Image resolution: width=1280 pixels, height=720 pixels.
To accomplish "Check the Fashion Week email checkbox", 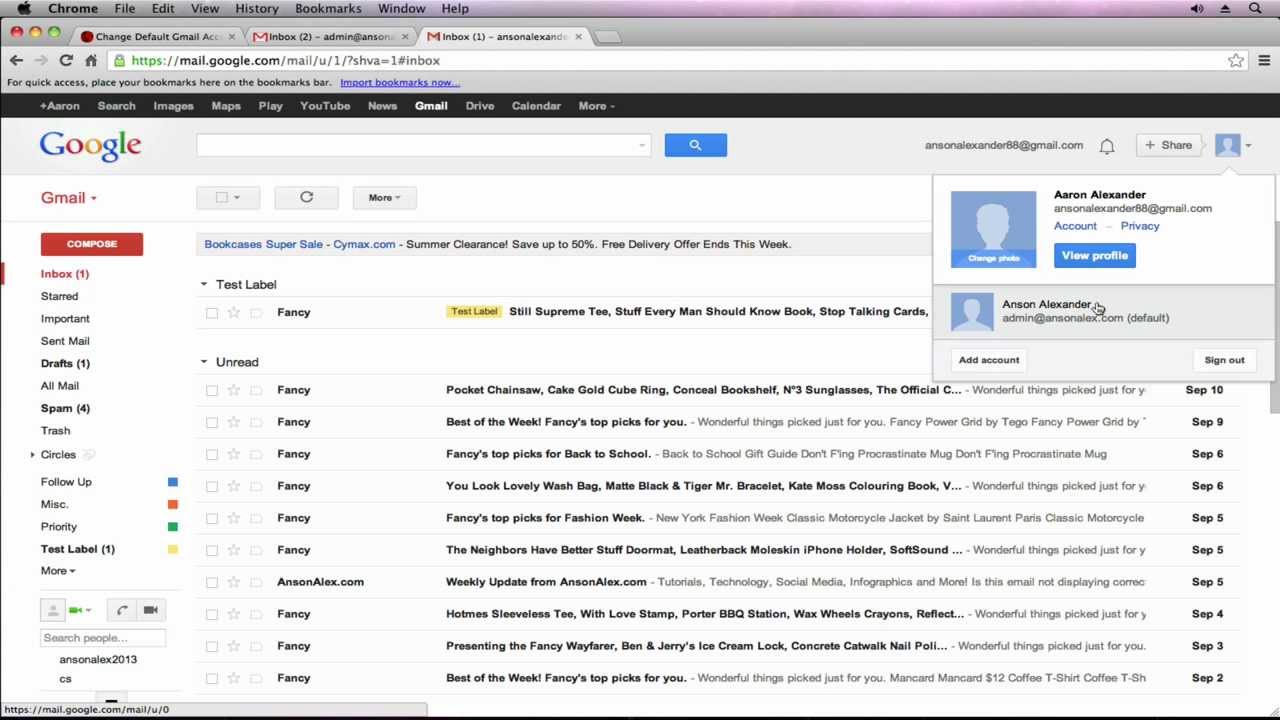I will 212,518.
